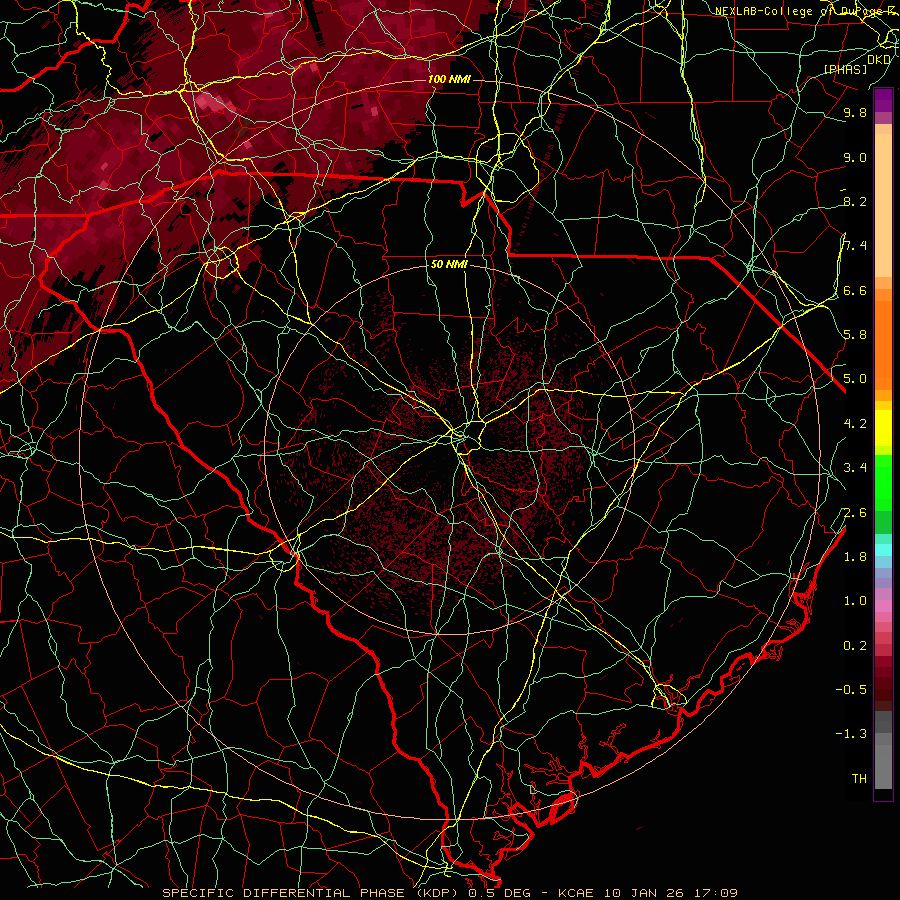The width and height of the screenshot is (900, 900).
Task: Click the 9.8 value on the color scale
Action: coord(855,112)
